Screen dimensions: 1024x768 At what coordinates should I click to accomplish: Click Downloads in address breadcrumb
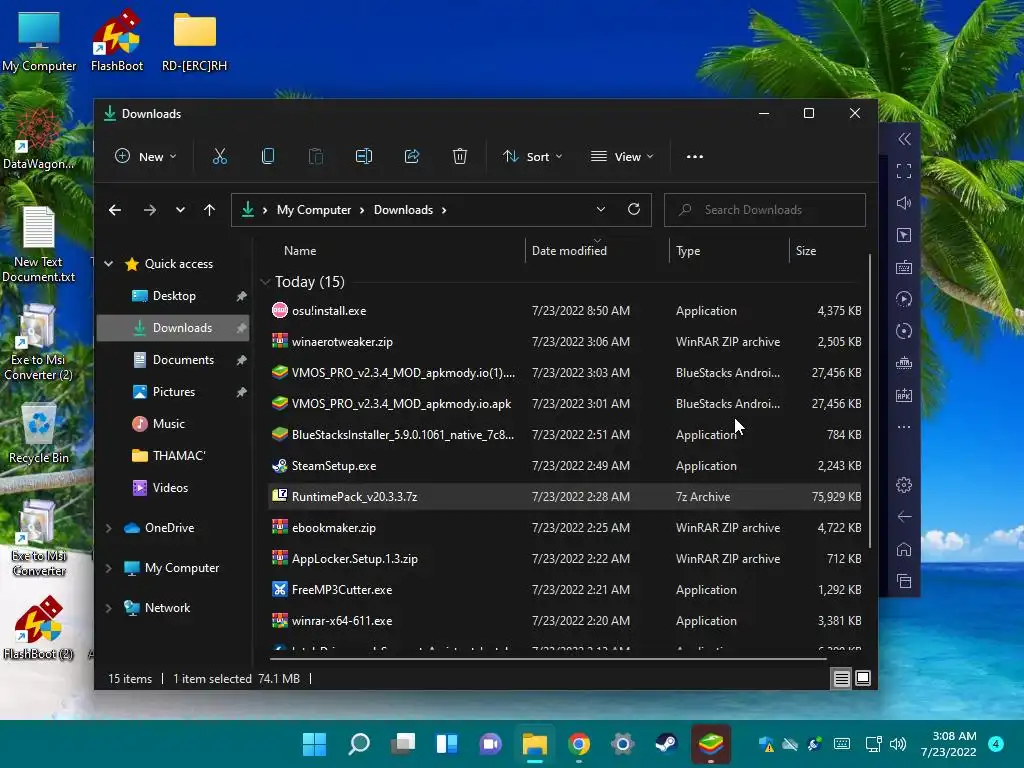tap(403, 210)
